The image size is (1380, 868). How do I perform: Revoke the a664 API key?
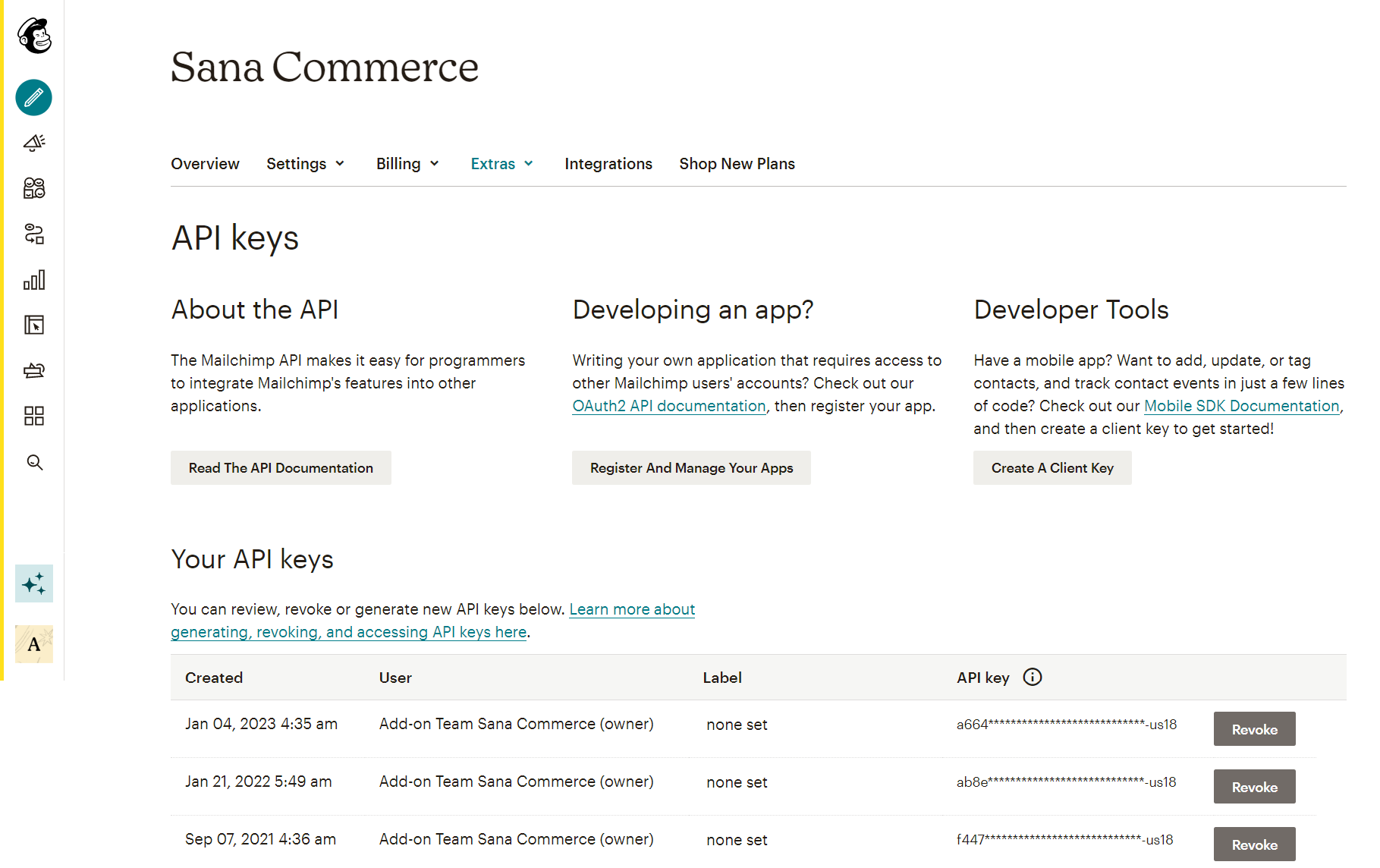(1254, 729)
